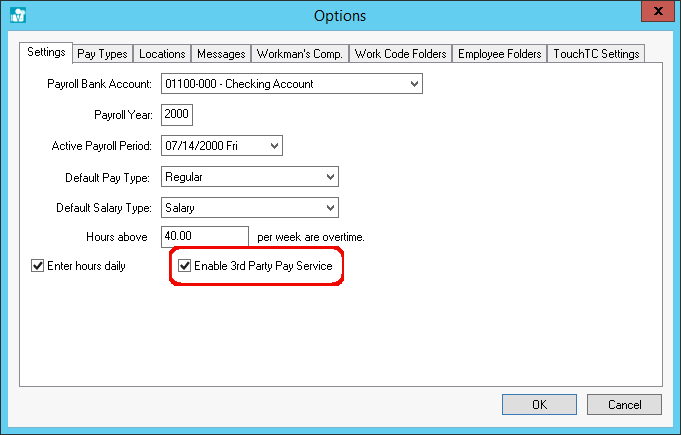This screenshot has height=435, width=681.
Task: Switch to the Employee Folders tab
Action: (x=500, y=53)
